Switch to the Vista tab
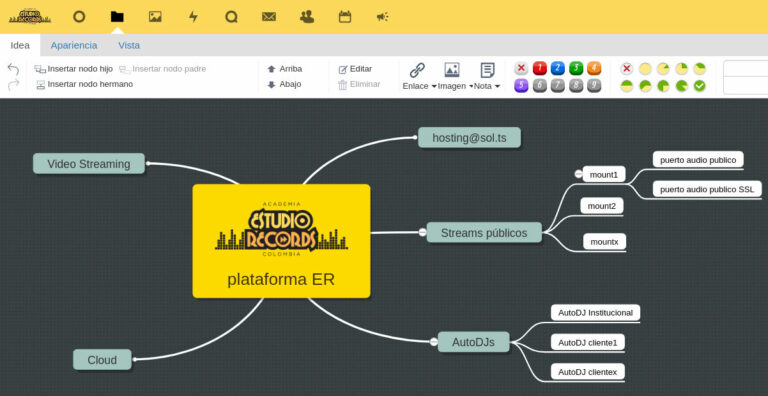 (x=129, y=46)
